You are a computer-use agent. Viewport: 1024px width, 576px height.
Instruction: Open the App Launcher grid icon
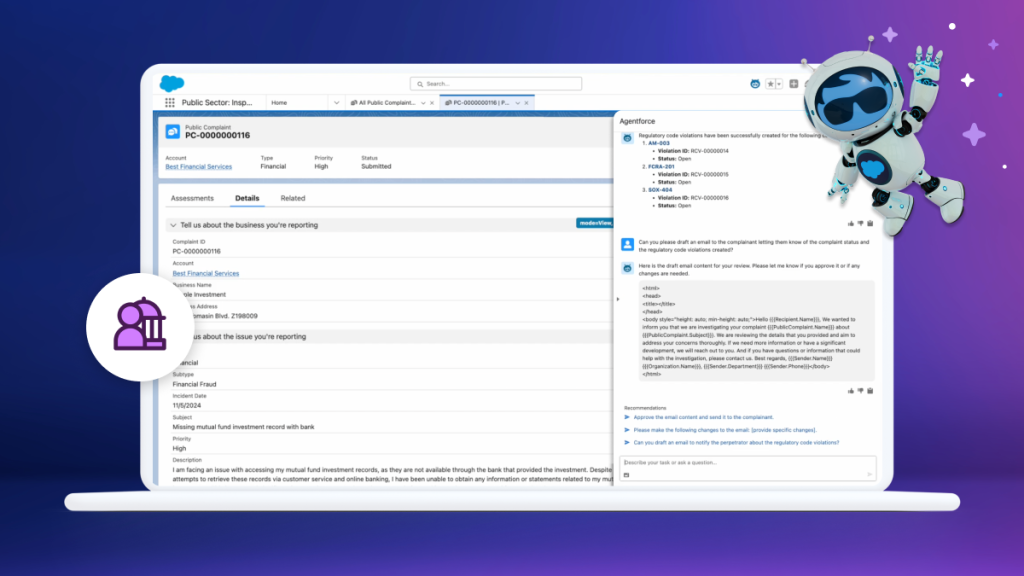(x=169, y=102)
